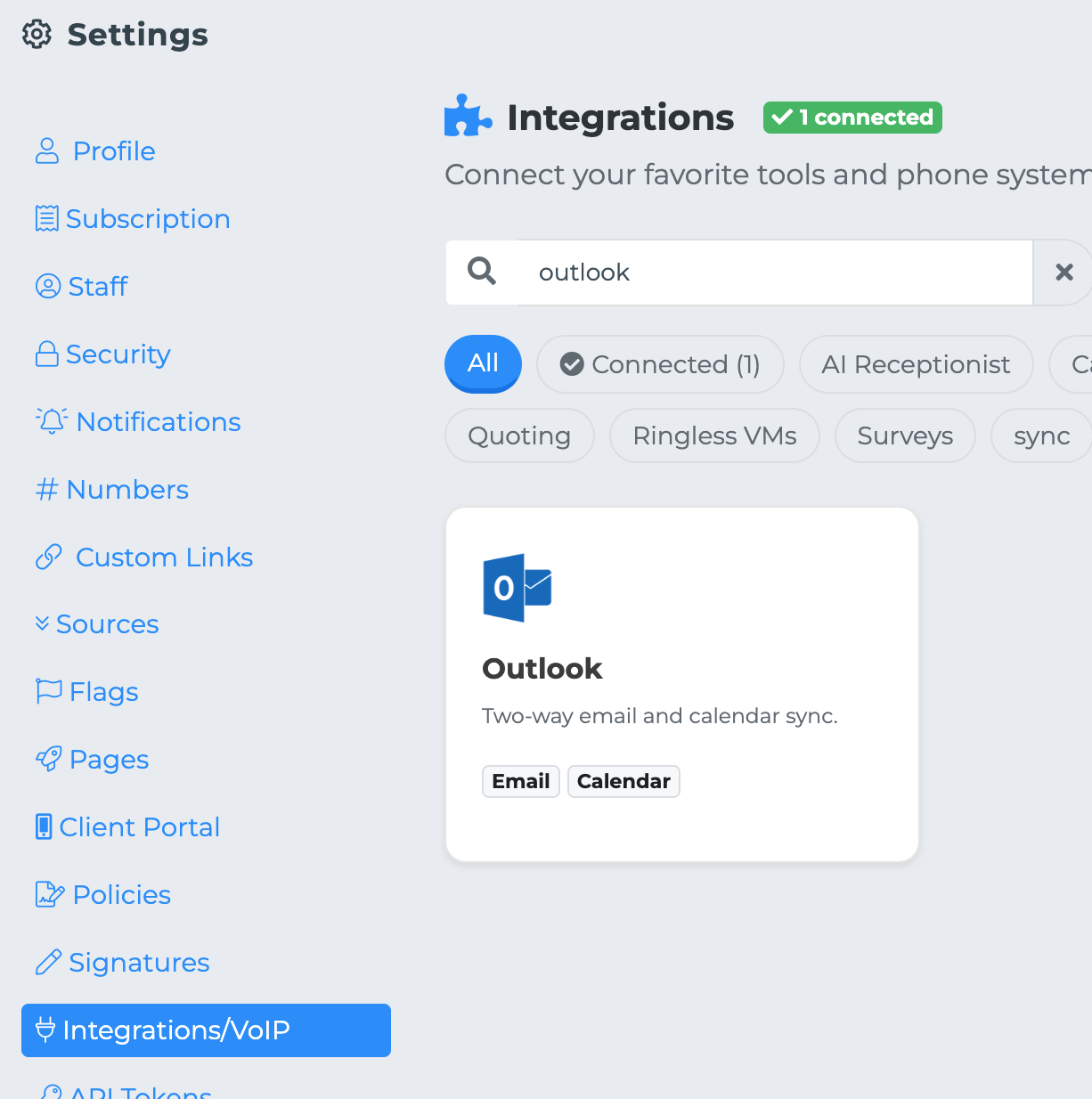Image resolution: width=1092 pixels, height=1099 pixels.
Task: Click the Flags flag icon
Action: click(x=48, y=691)
